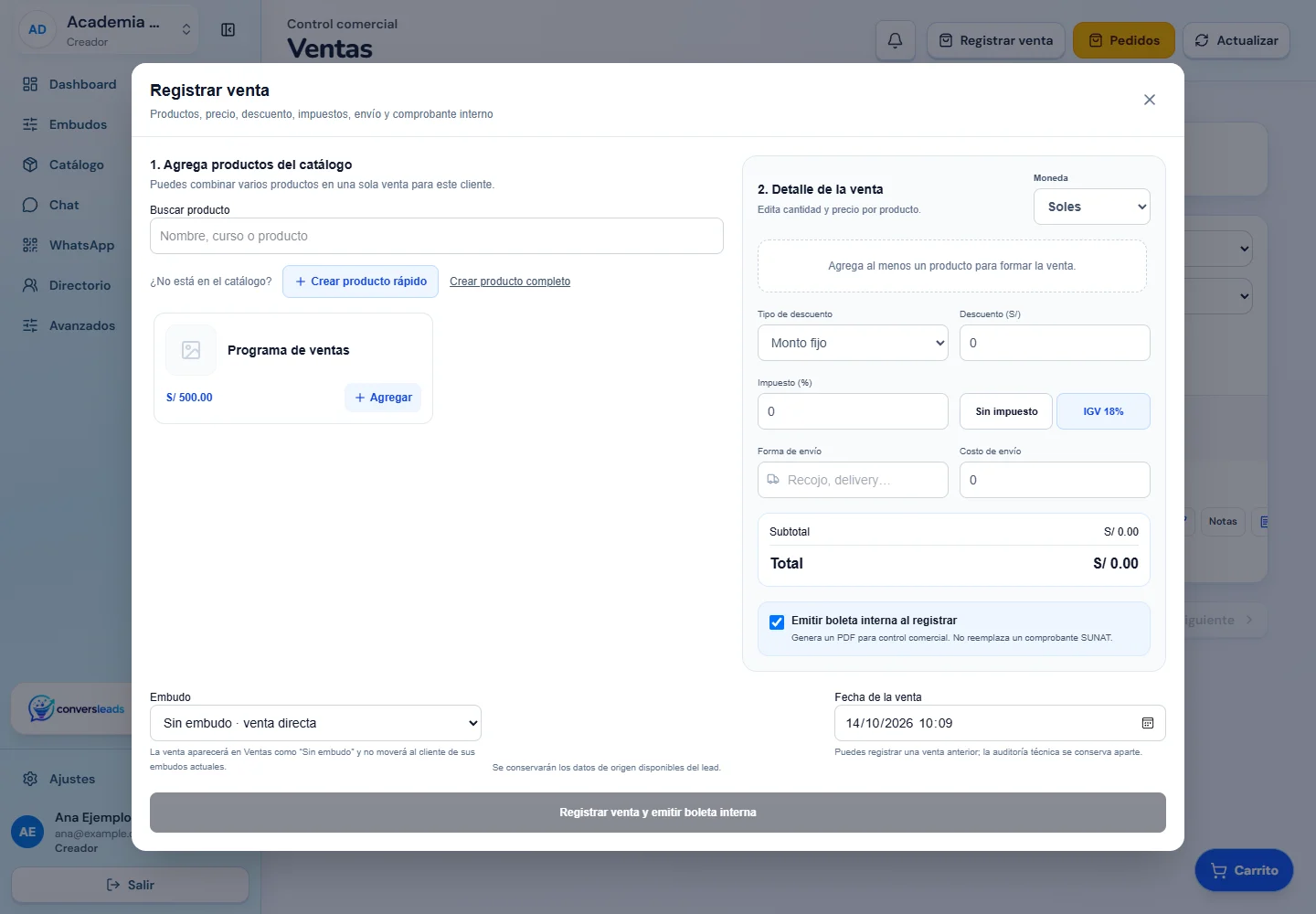Screen dimensions: 1316x914
Task: Close the Registrar venta dialog
Action: pyautogui.click(x=1150, y=100)
